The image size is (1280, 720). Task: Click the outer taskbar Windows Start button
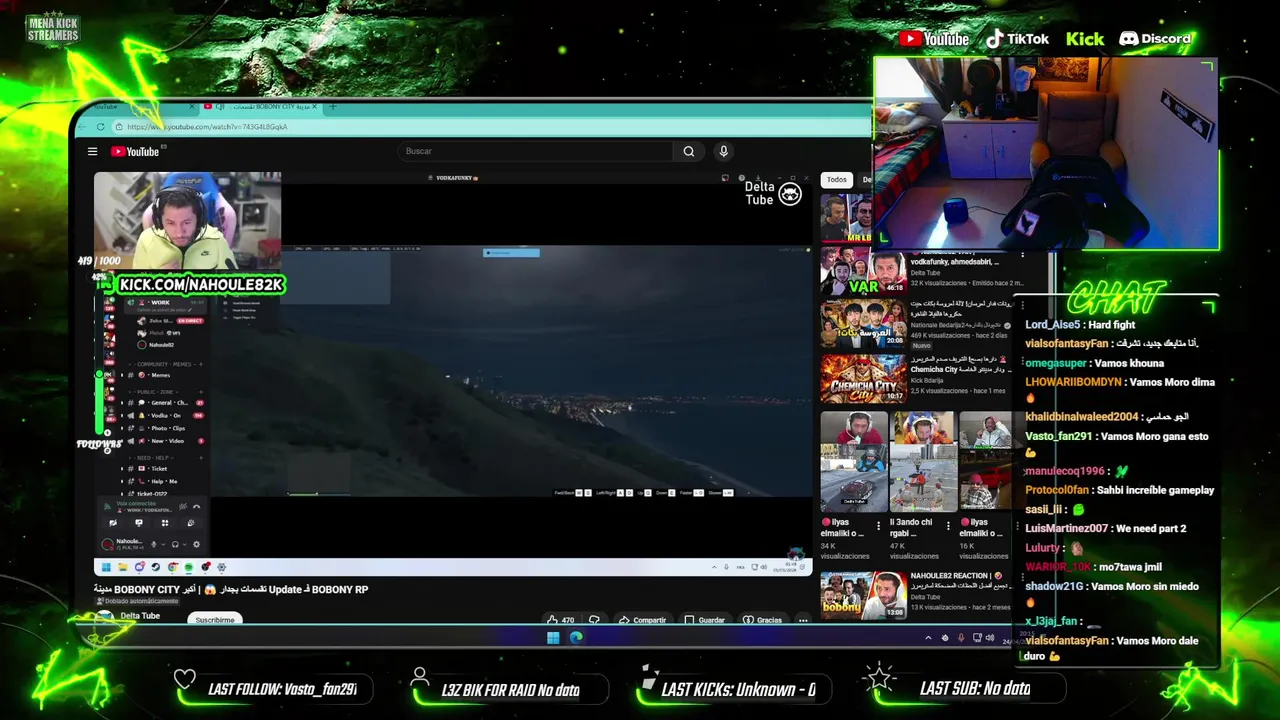553,638
